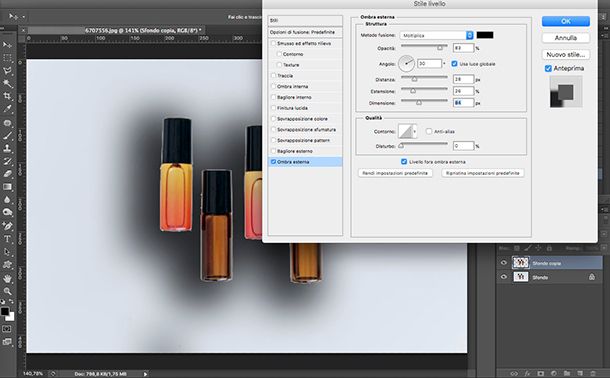Link layers icon in Layers panel footer
This screenshot has height=378, width=610.
(x=514, y=374)
